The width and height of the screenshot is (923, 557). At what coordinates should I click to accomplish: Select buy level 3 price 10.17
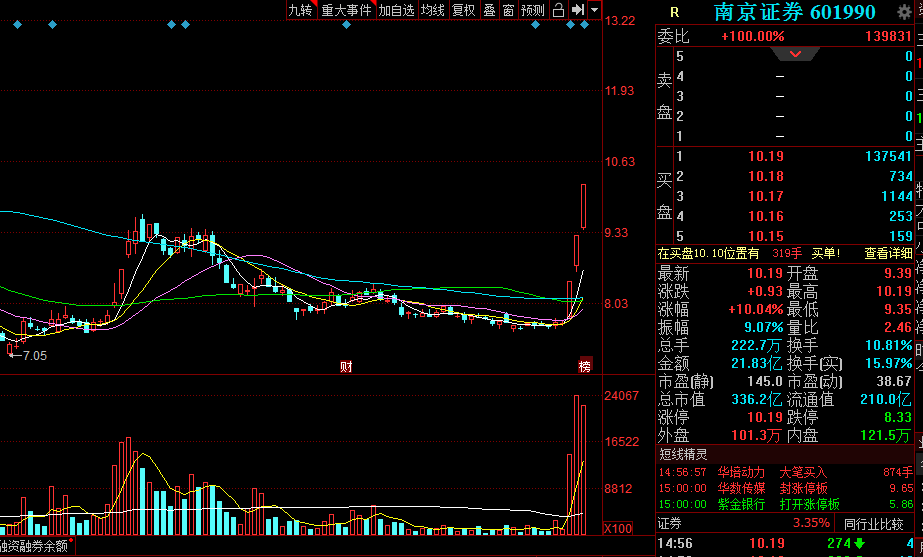point(766,196)
